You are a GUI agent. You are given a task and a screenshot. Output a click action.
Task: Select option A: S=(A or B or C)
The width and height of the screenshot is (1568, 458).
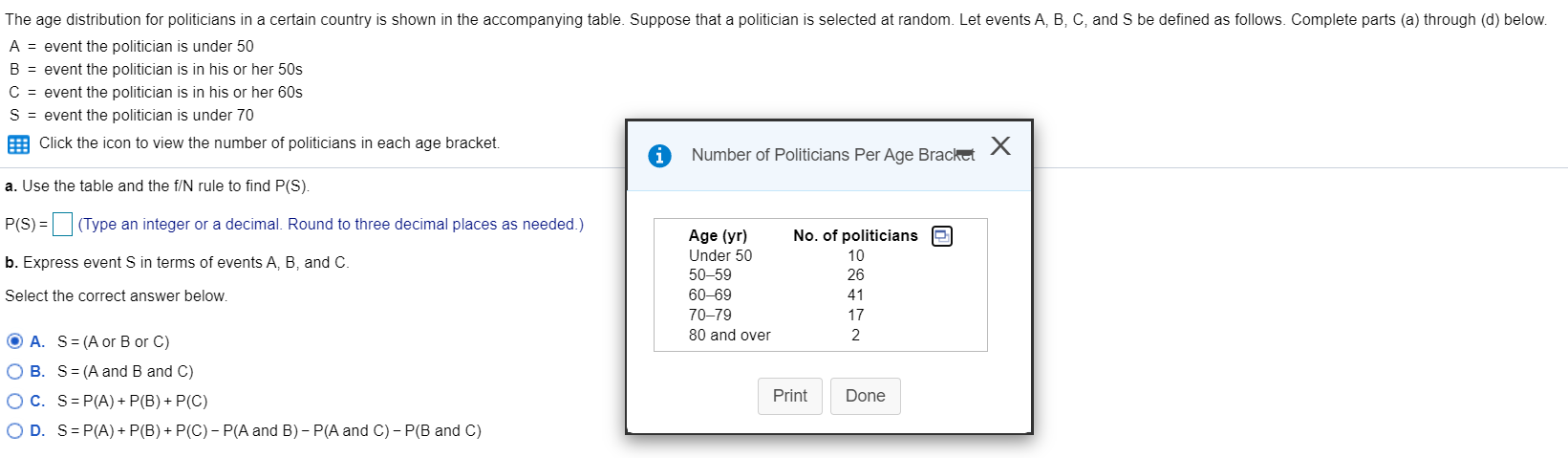[x=15, y=341]
